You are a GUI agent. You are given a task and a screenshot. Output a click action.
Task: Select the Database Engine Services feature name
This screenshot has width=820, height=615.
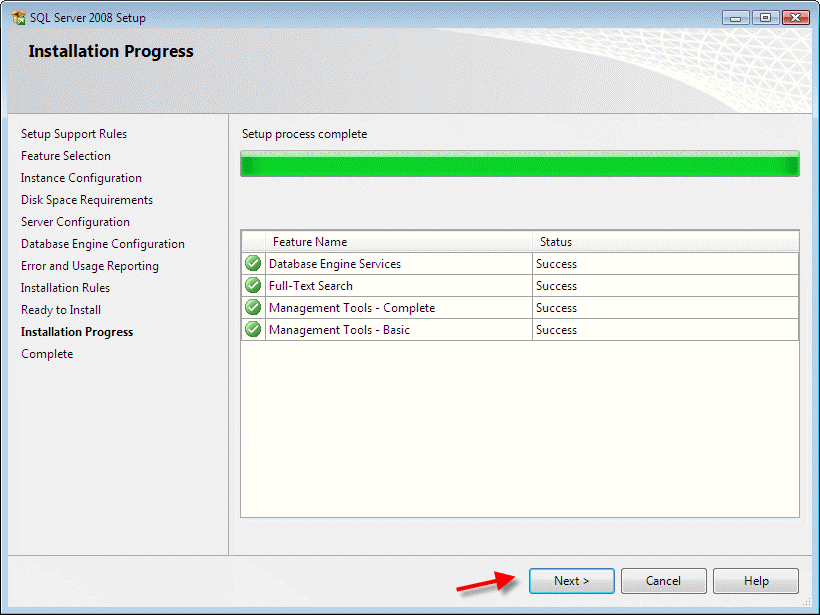(335, 264)
